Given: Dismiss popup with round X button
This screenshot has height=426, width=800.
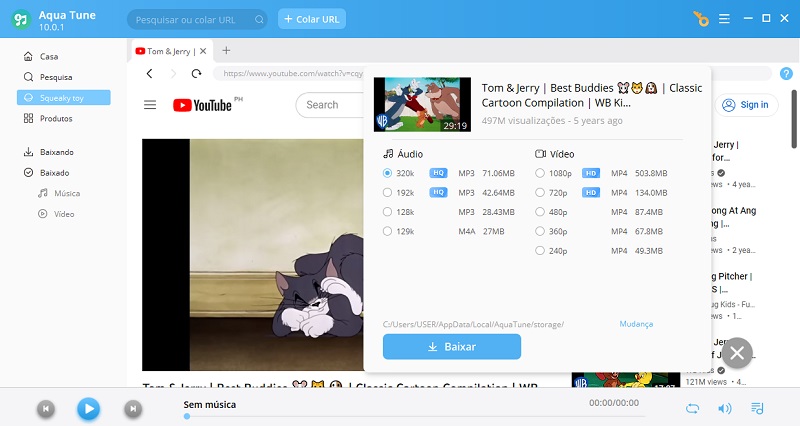Looking at the screenshot, I should coord(737,353).
